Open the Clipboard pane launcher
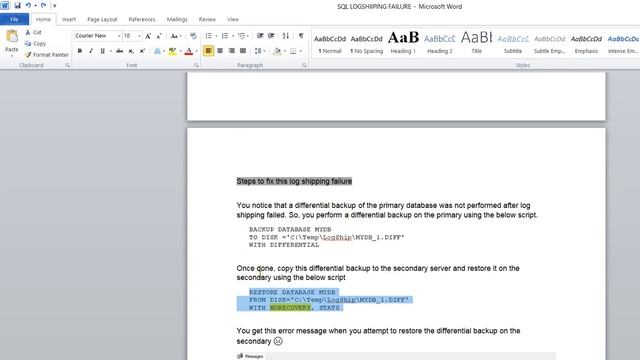 pos(67,65)
